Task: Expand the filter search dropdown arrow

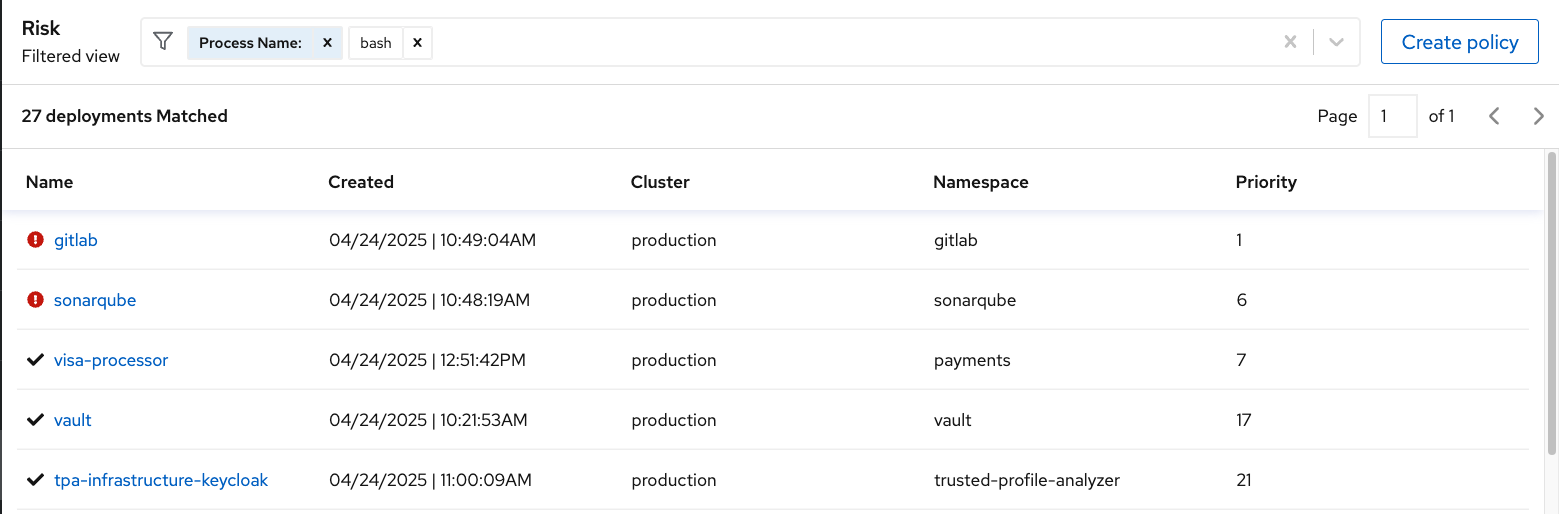Action: (x=1336, y=42)
